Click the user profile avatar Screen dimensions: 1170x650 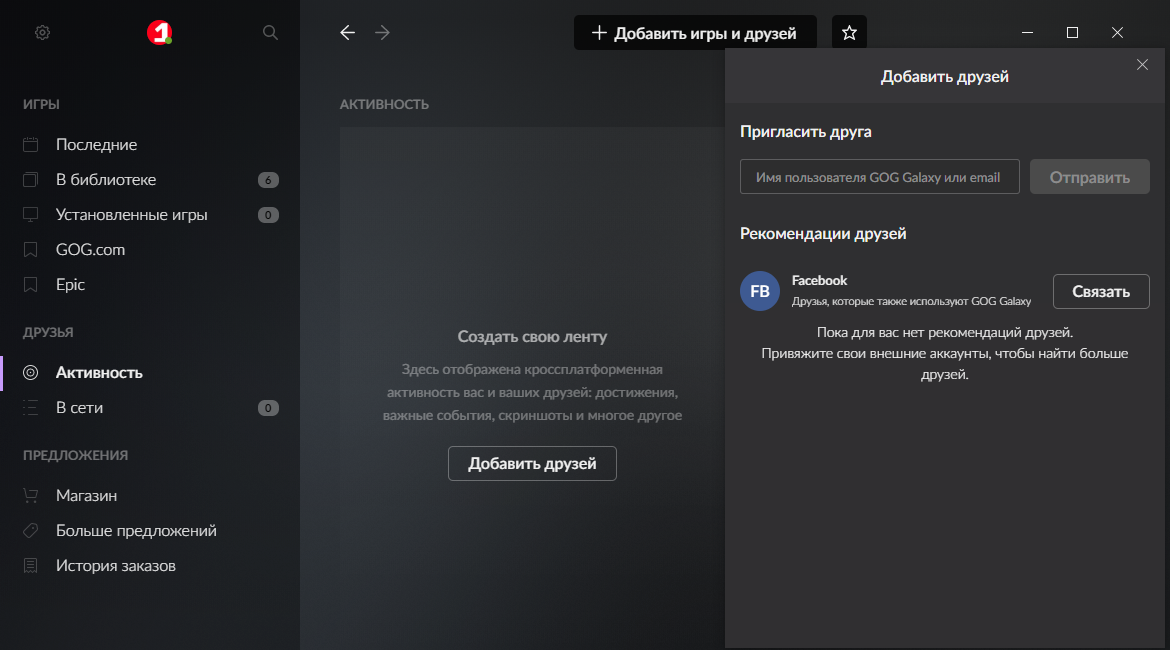[x=159, y=33]
